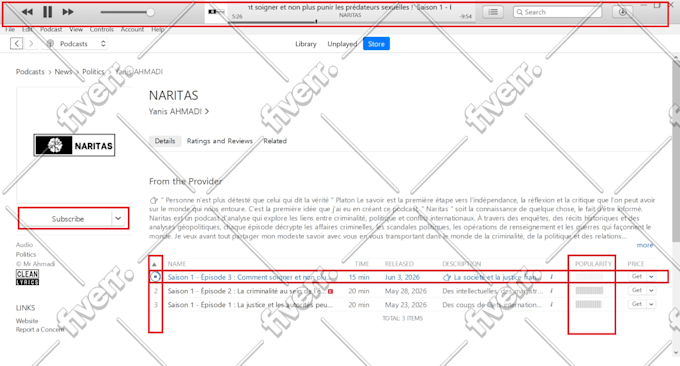Select Saison 1 - Épisode 2 title
Image resolution: width=680 pixels, height=366 pixels.
[247, 291]
